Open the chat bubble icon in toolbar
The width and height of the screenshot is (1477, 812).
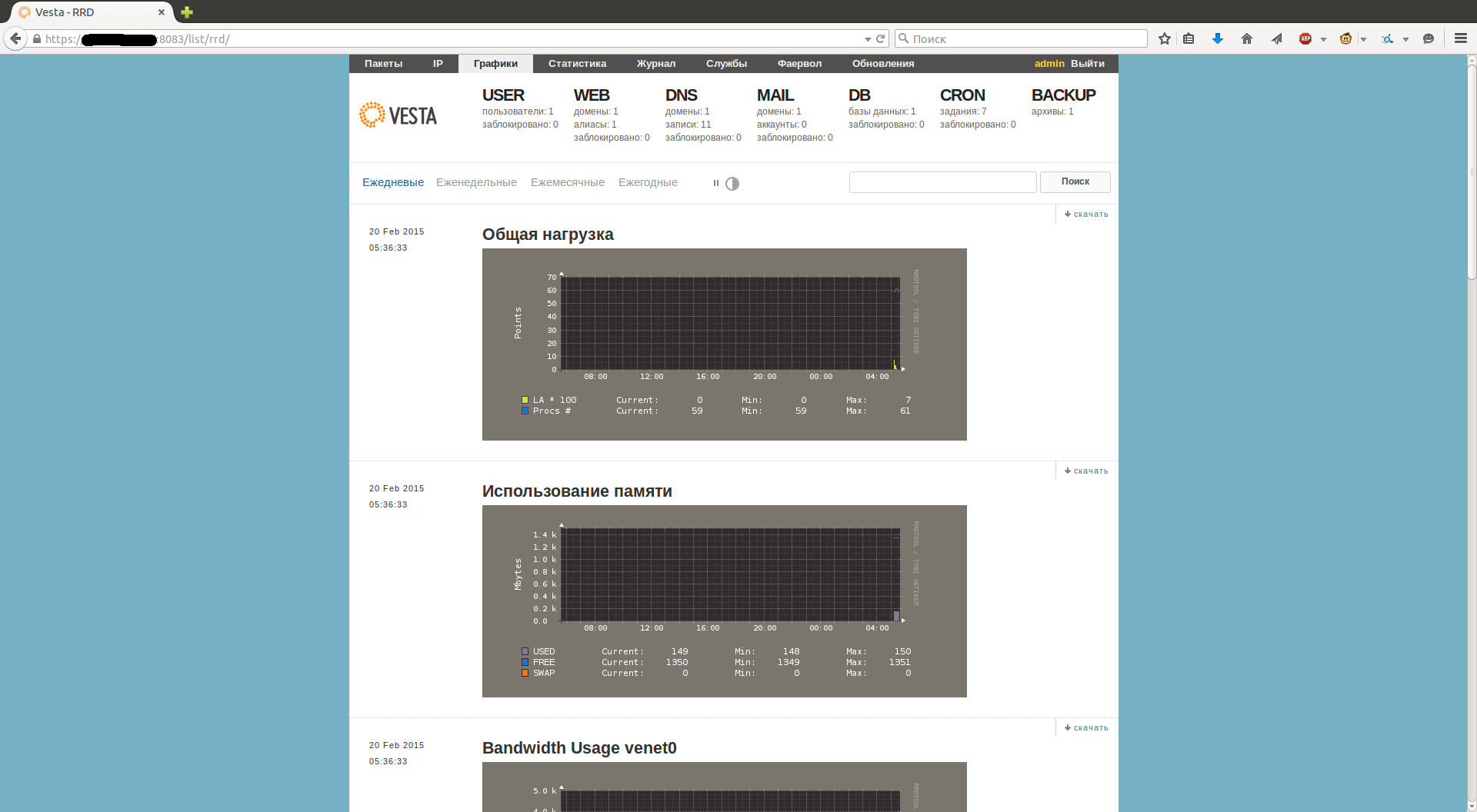[x=1429, y=38]
